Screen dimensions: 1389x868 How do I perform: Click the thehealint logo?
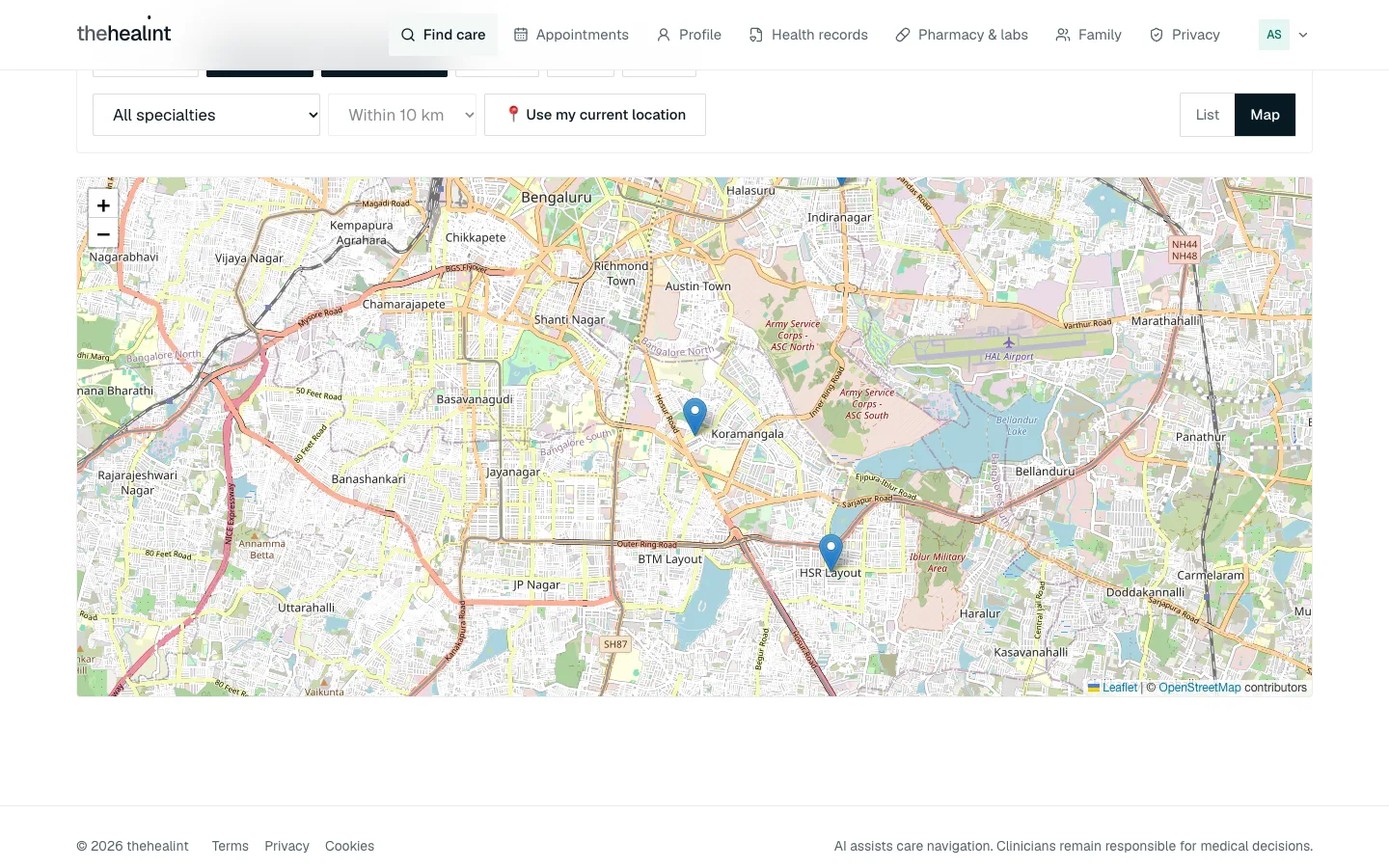point(123,33)
